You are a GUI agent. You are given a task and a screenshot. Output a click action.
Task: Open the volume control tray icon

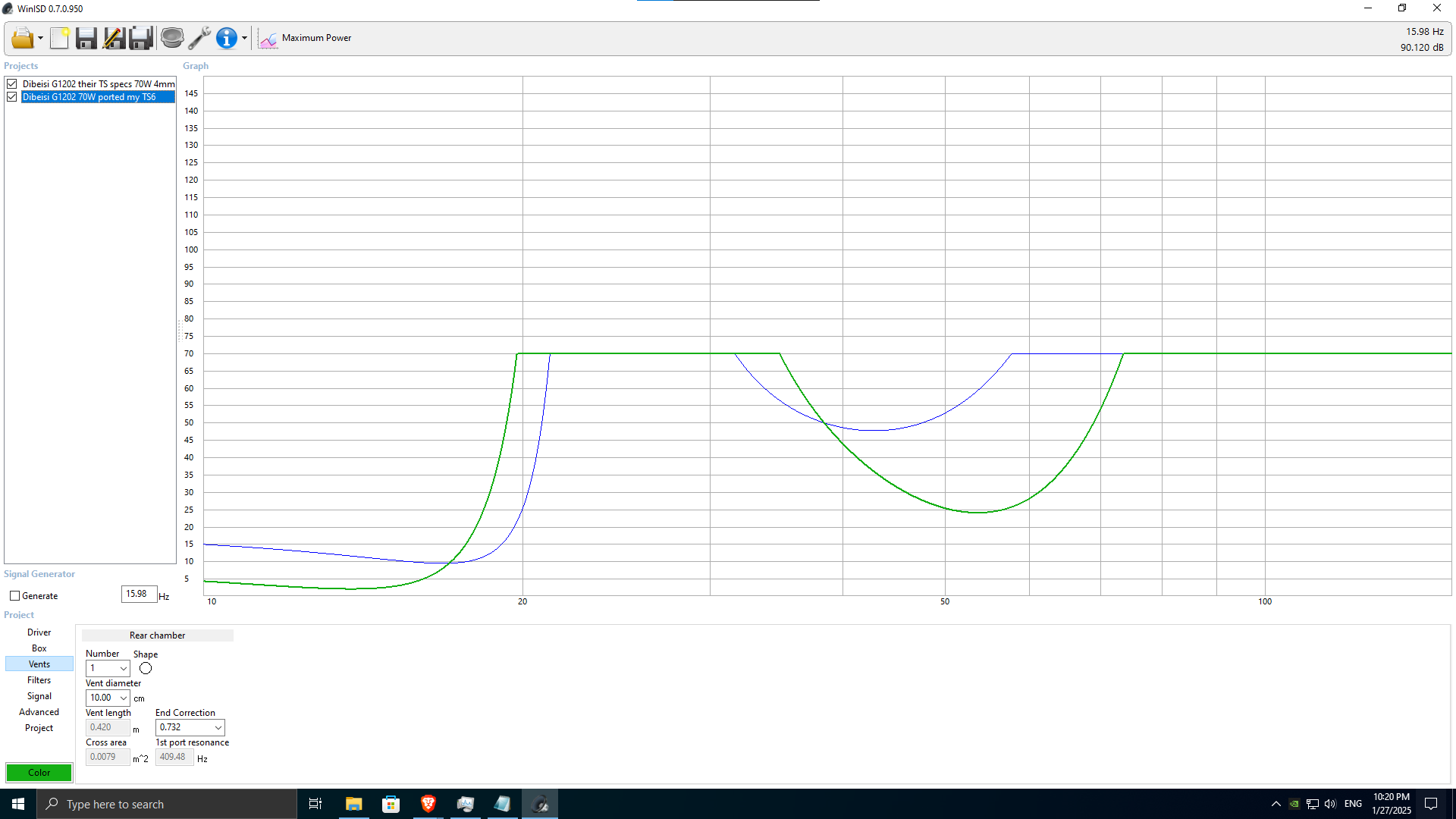[1330, 804]
